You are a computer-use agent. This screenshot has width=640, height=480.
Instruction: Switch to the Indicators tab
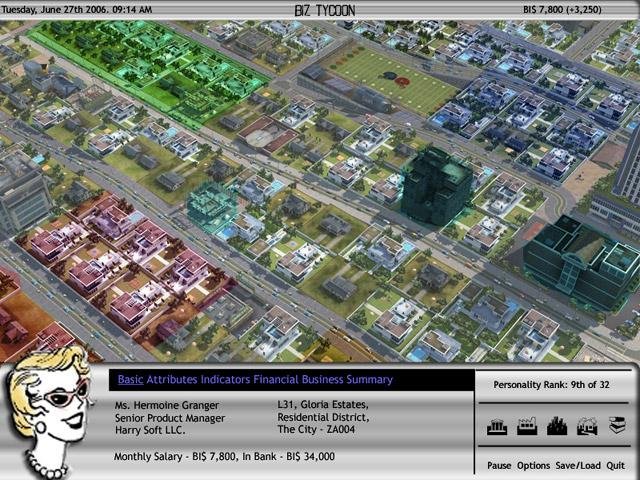coord(225,380)
